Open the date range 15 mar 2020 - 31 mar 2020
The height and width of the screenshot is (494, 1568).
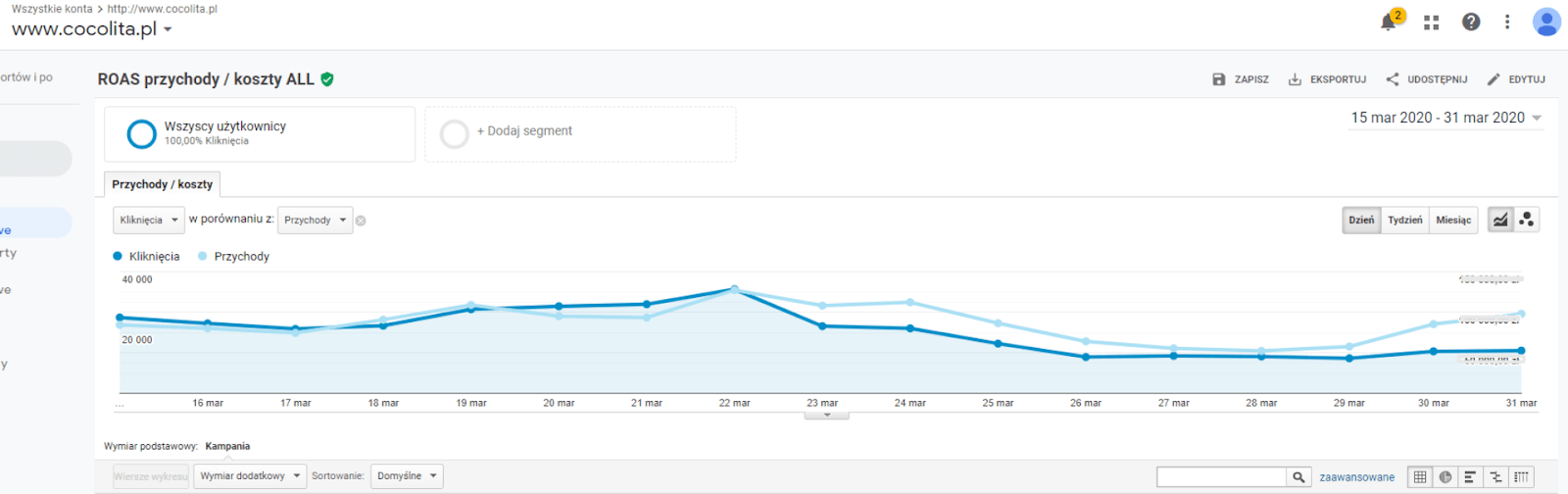[1446, 118]
